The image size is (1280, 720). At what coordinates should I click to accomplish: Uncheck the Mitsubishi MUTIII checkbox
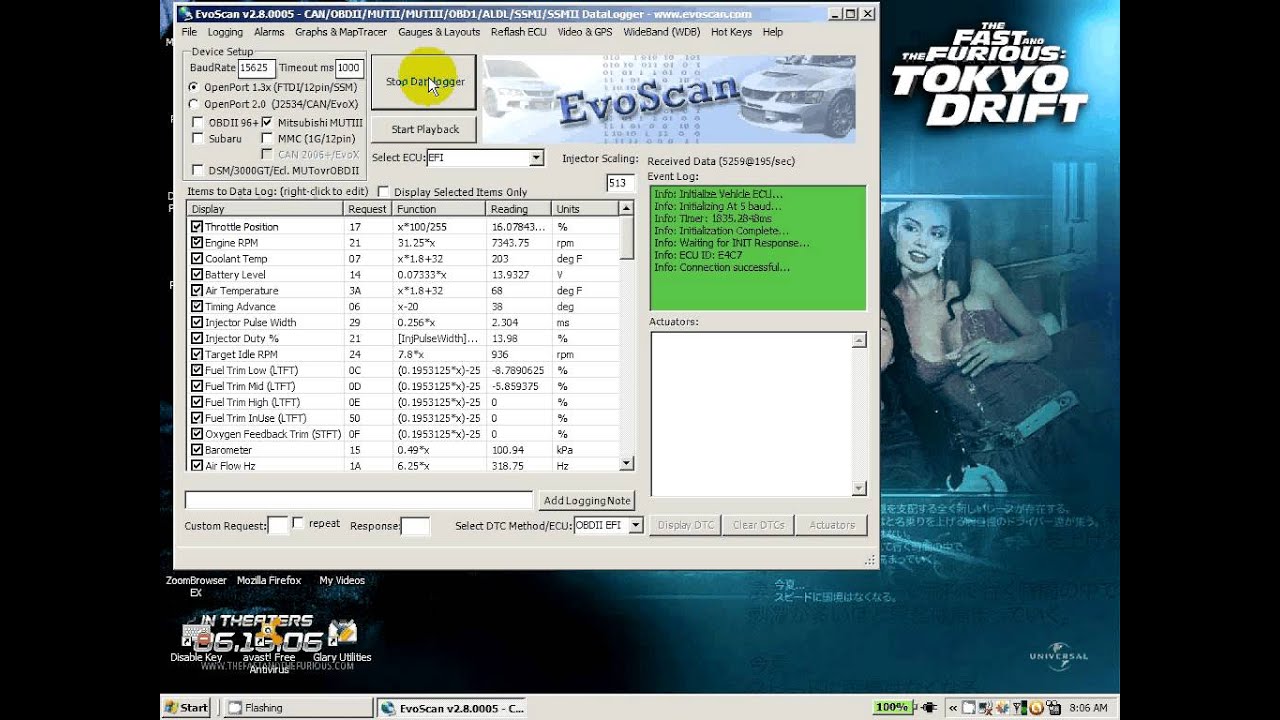[x=267, y=122]
